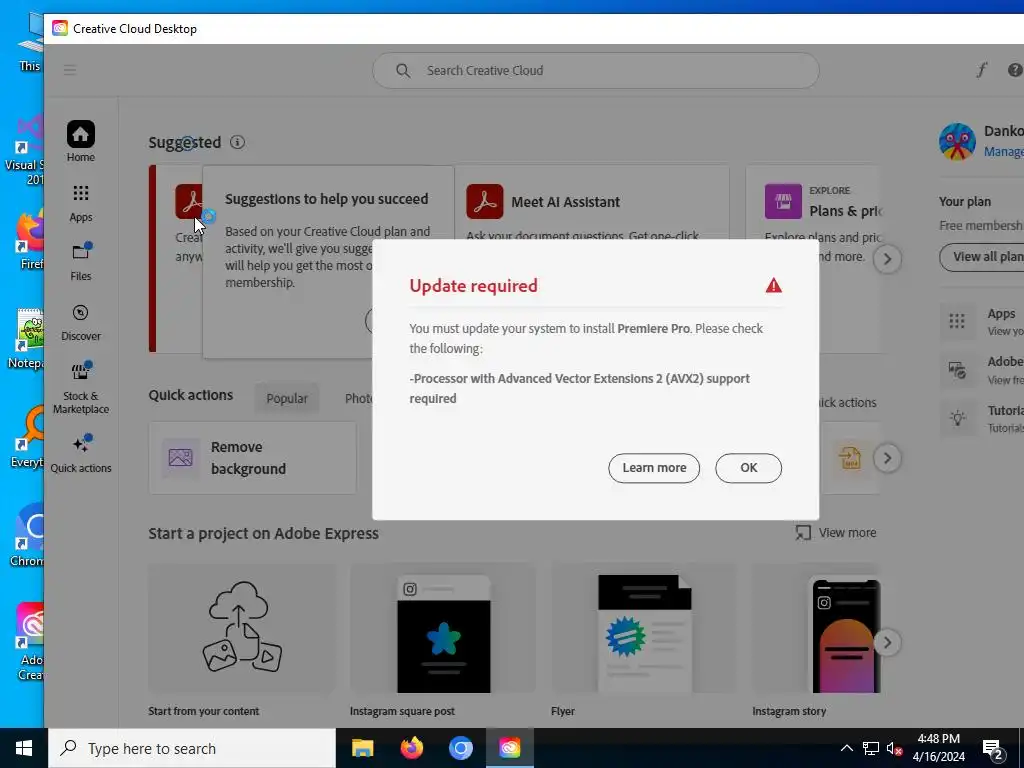
Task: Click the Apps grid icon in right panel
Action: 957,321
